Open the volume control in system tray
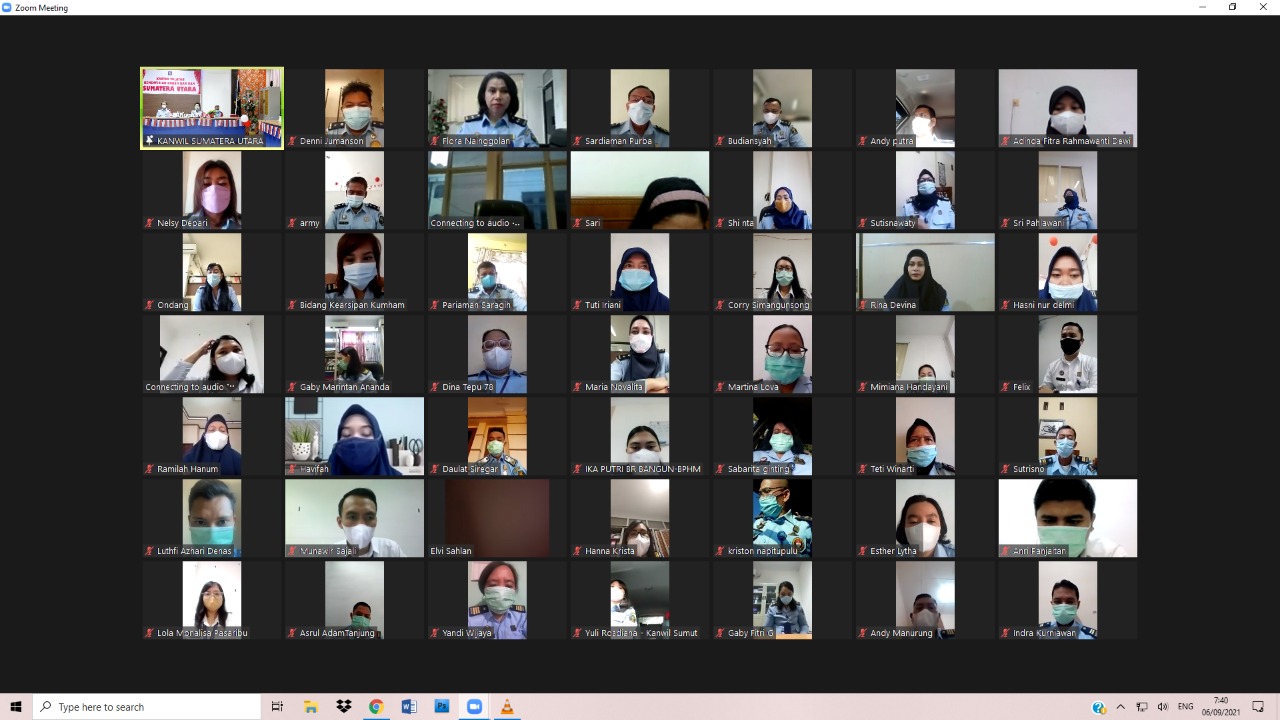The height and width of the screenshot is (720, 1280). 1163,707
